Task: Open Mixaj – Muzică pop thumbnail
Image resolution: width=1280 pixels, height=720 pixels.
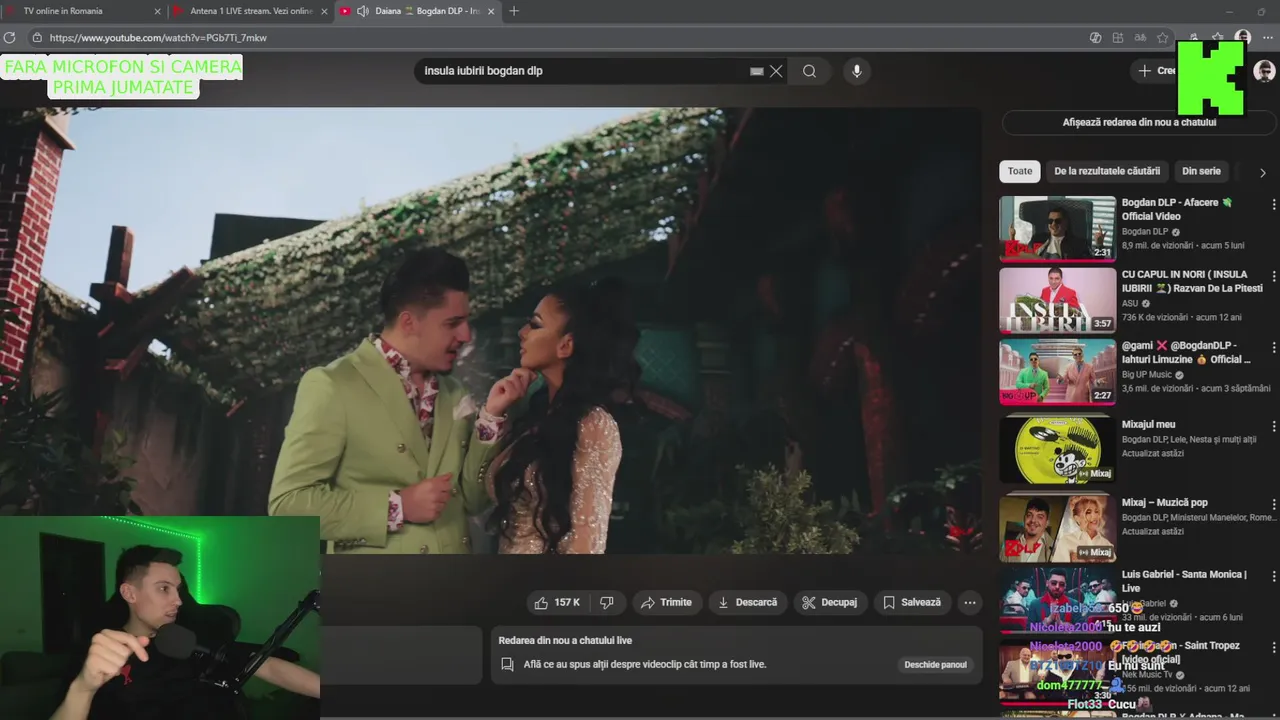Action: click(x=1057, y=527)
